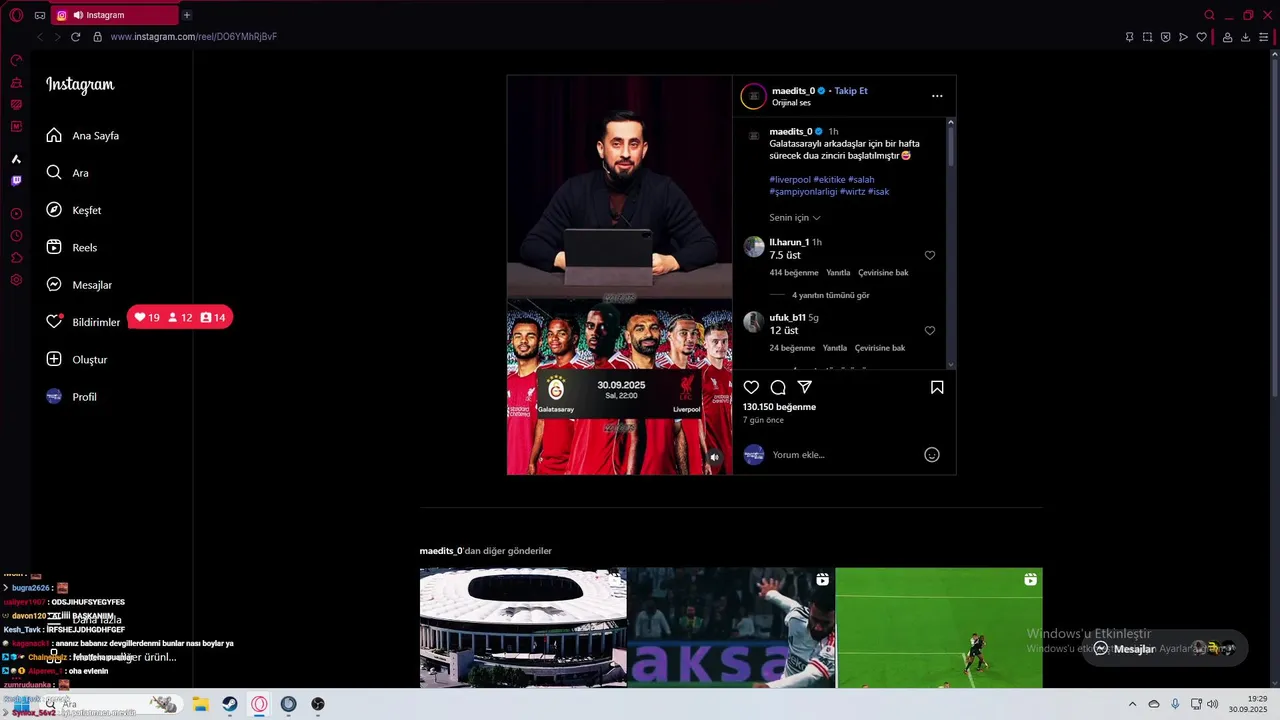Open the GX Control speedometer icon
Screen dimensions: 1280x720
pos(16,61)
